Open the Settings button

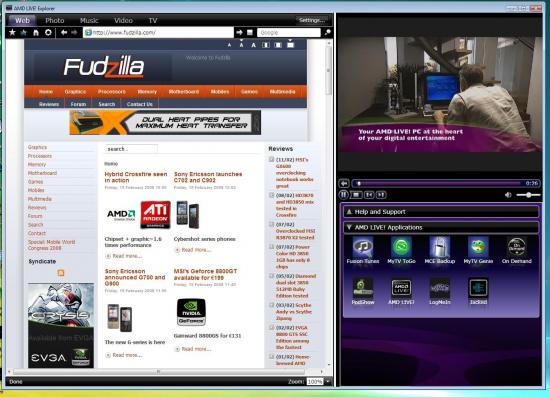coord(312,20)
